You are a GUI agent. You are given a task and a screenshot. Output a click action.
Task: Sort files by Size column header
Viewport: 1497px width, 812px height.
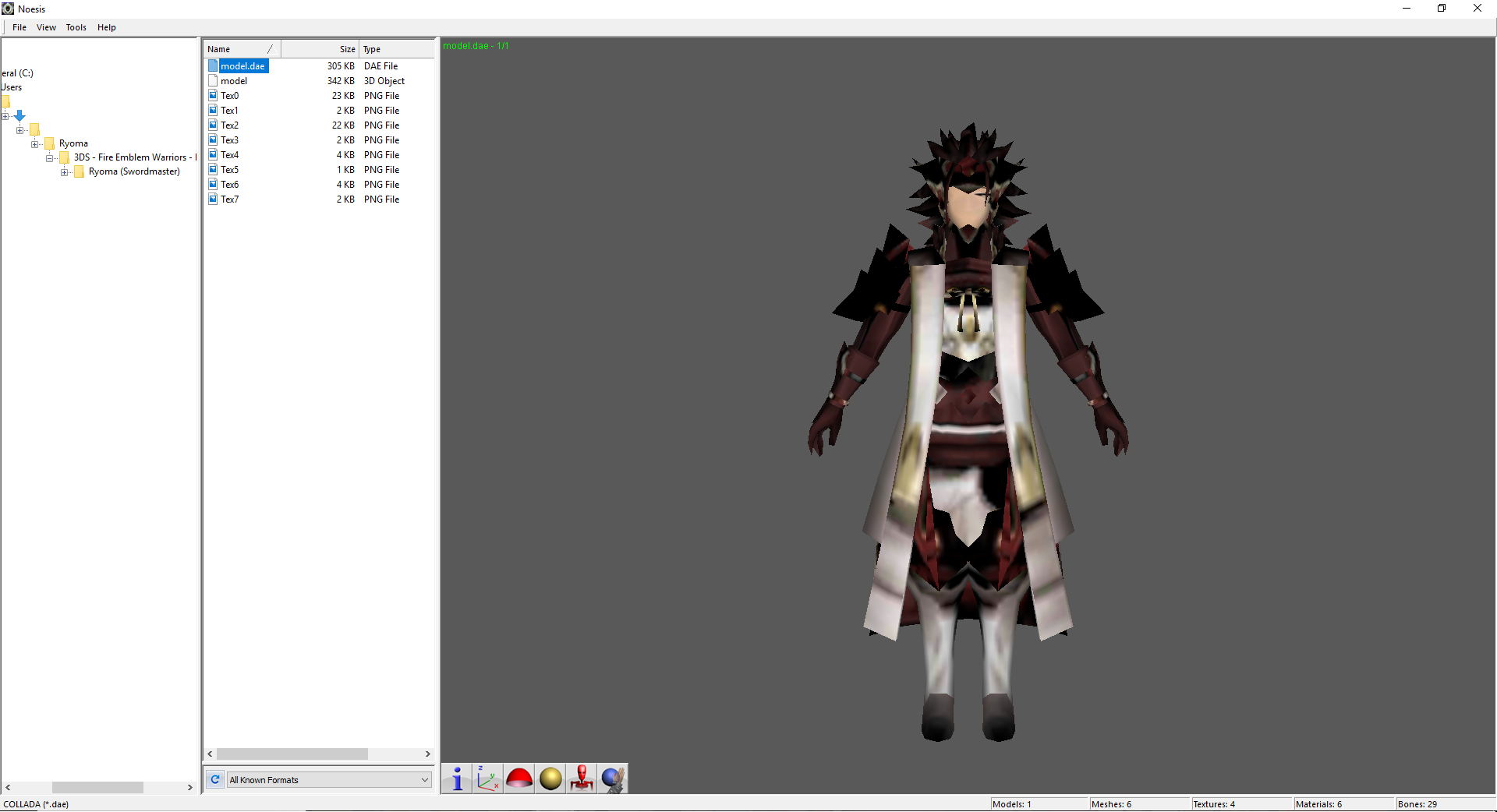point(320,49)
